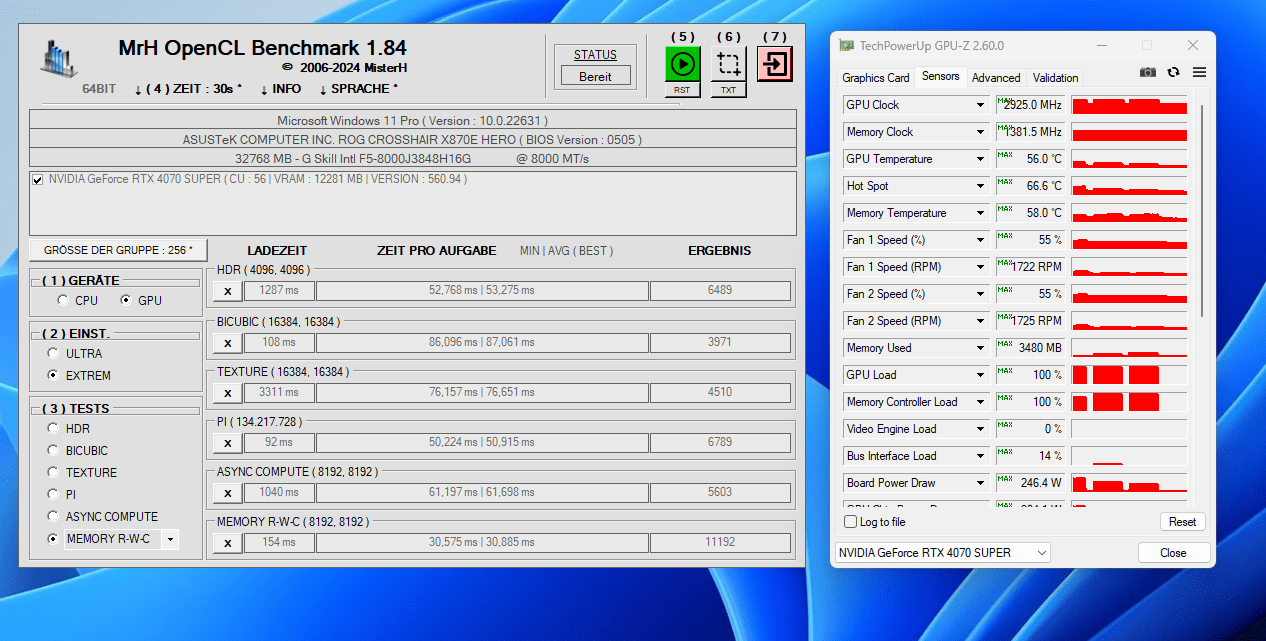Click the Memory Used 3480 MB reading
Screen dimensions: 1266x641
(1030, 348)
